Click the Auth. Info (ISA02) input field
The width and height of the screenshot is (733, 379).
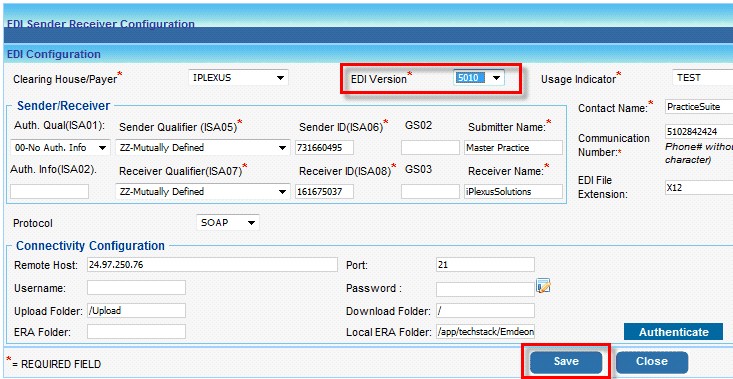coord(50,192)
